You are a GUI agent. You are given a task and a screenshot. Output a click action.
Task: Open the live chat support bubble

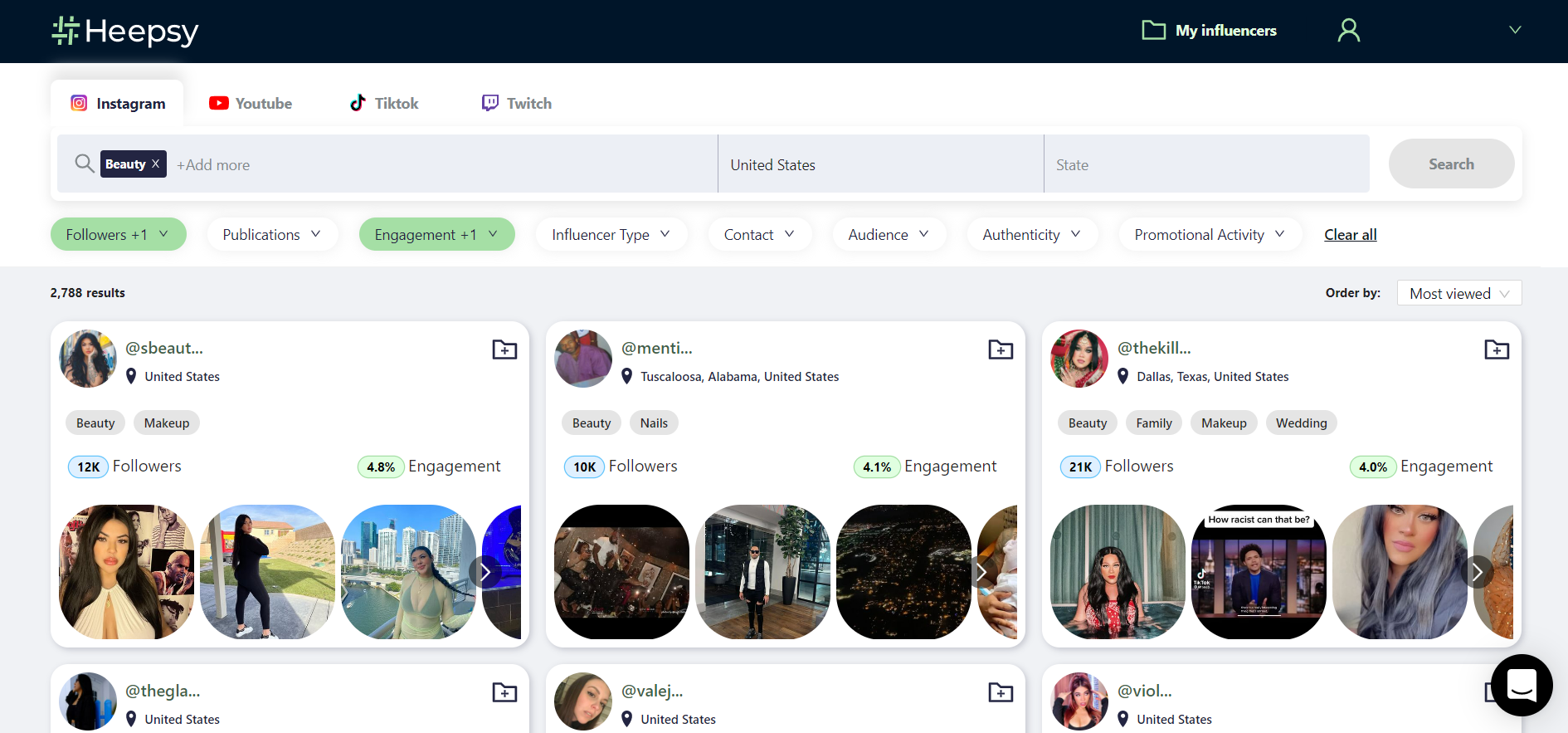click(1521, 685)
